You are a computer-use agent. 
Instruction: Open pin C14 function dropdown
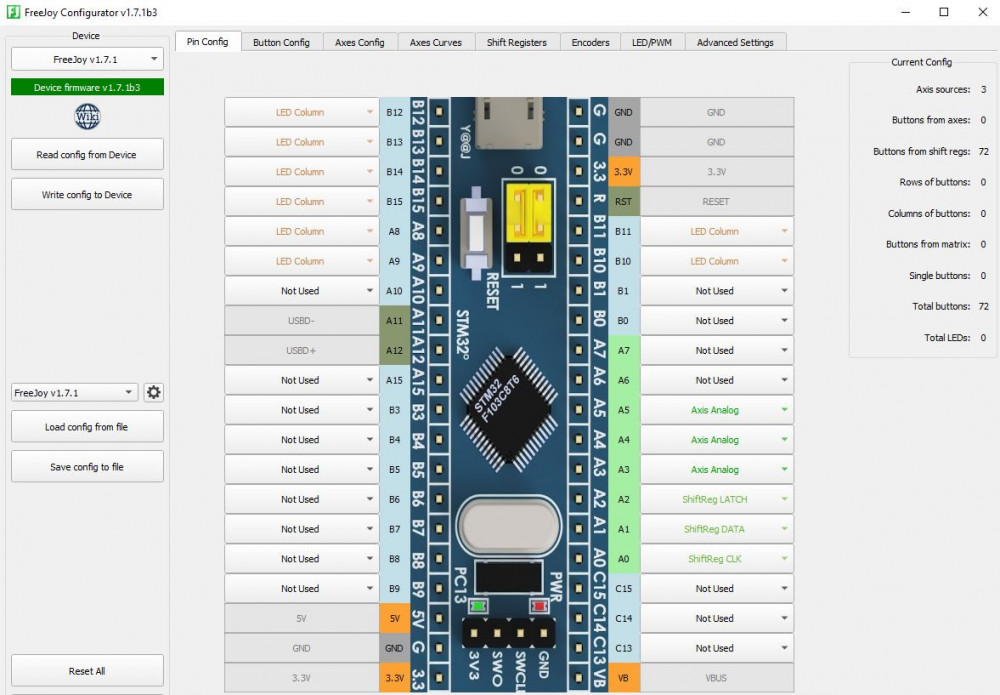tap(717, 618)
